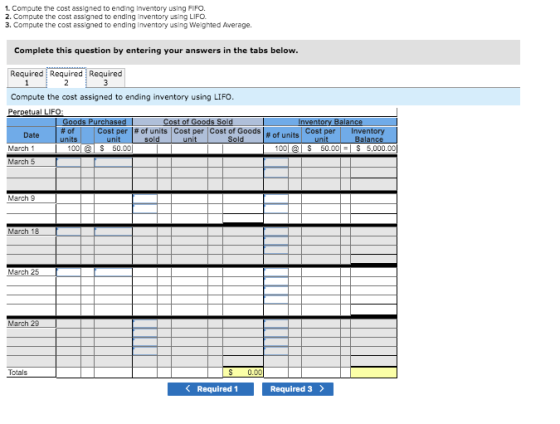Click March 29 units sold first field

pos(145,324)
